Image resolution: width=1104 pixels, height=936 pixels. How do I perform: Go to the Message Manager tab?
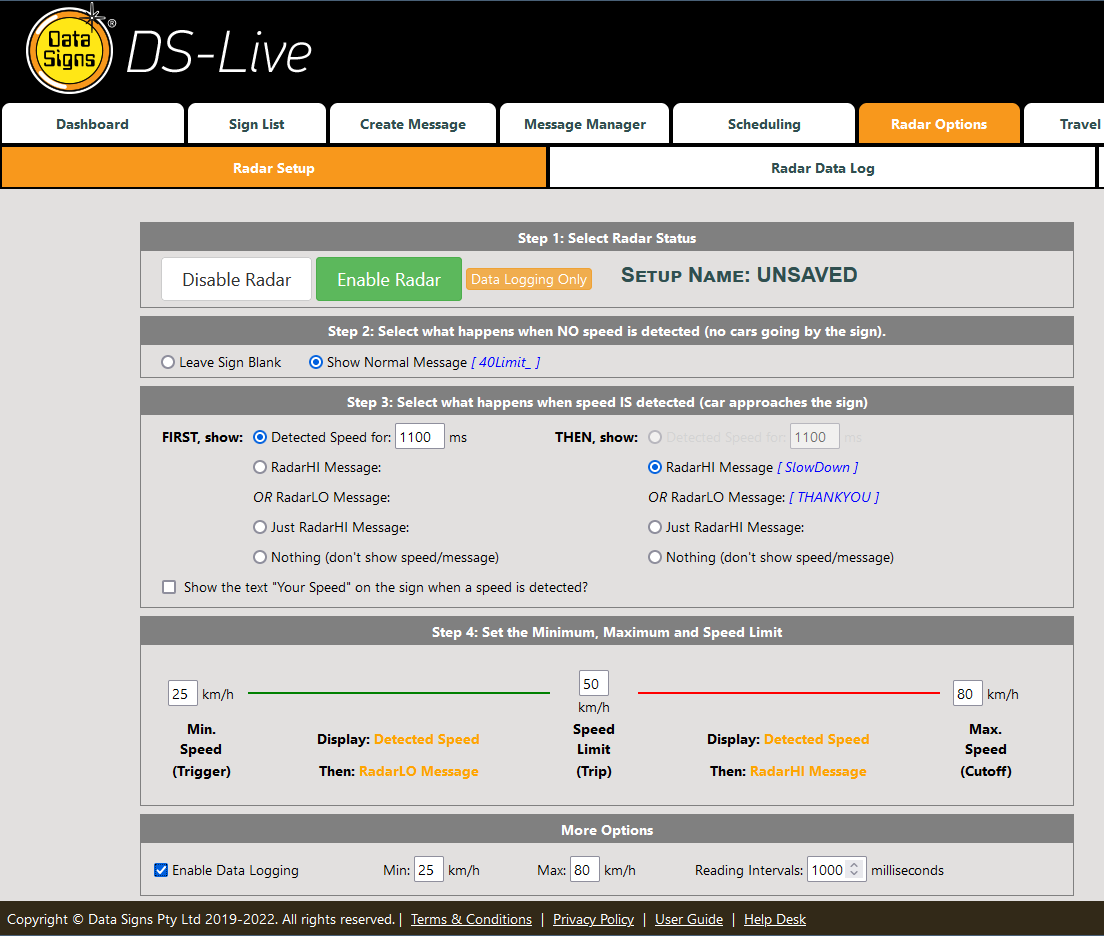pyautogui.click(x=584, y=123)
